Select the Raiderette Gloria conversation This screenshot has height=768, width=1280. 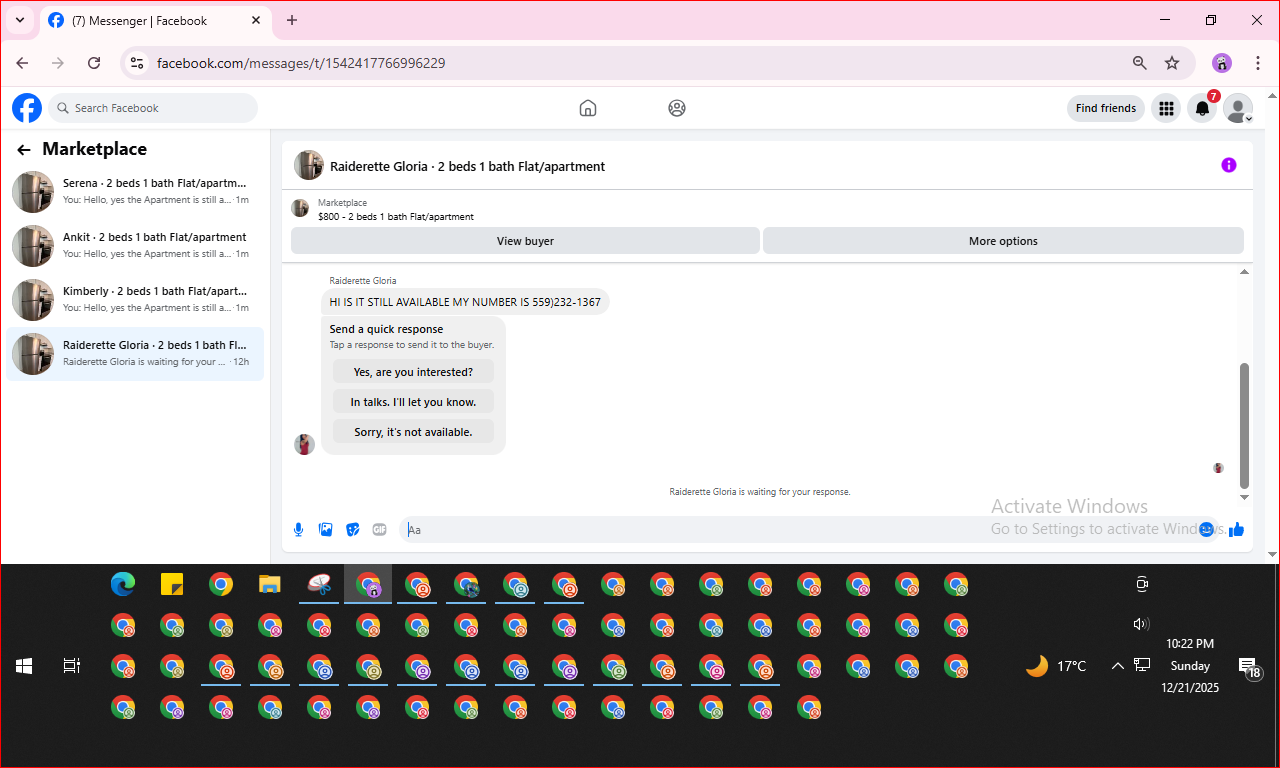[135, 353]
